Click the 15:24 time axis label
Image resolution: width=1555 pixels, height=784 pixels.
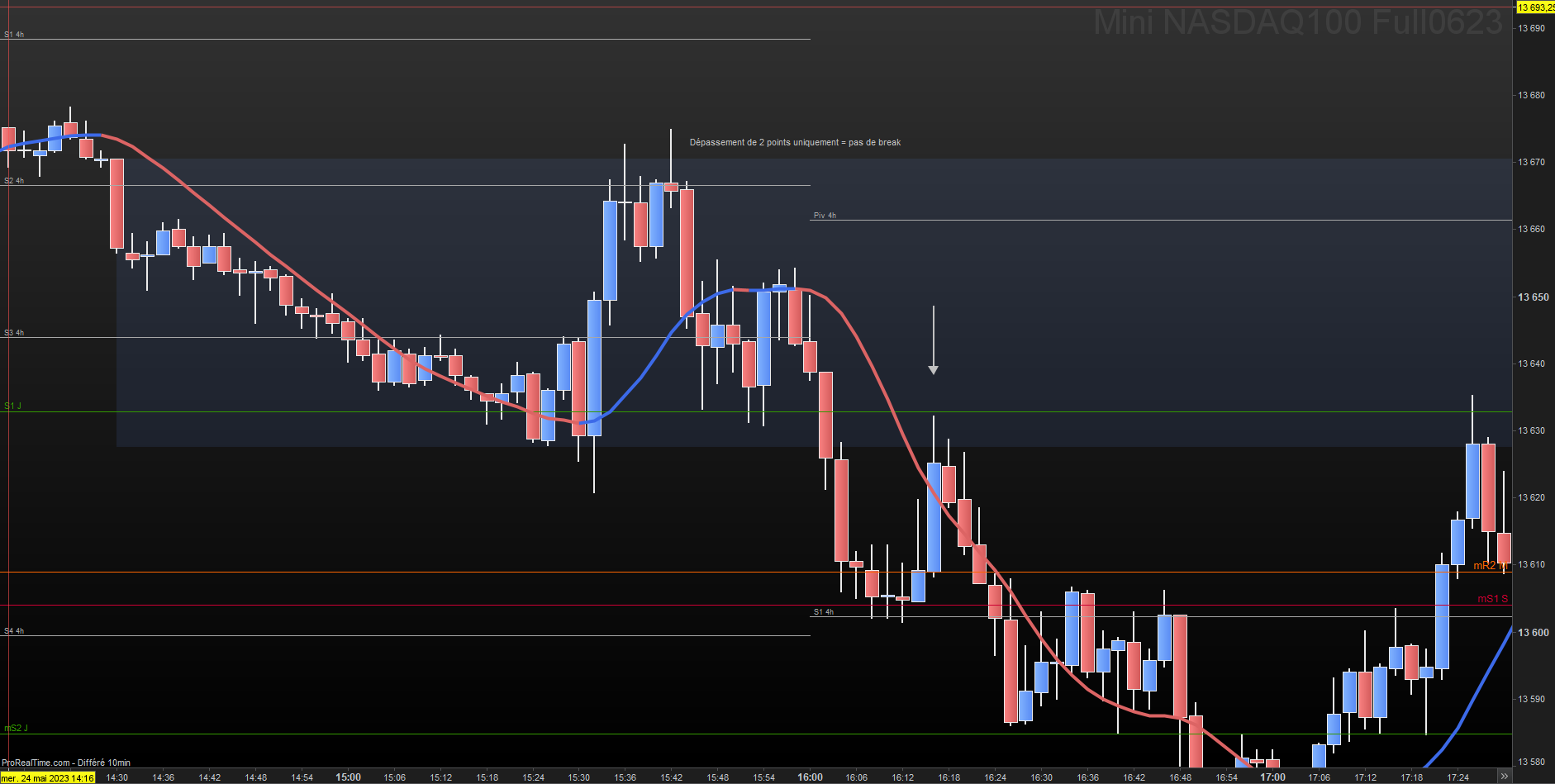[x=534, y=777]
